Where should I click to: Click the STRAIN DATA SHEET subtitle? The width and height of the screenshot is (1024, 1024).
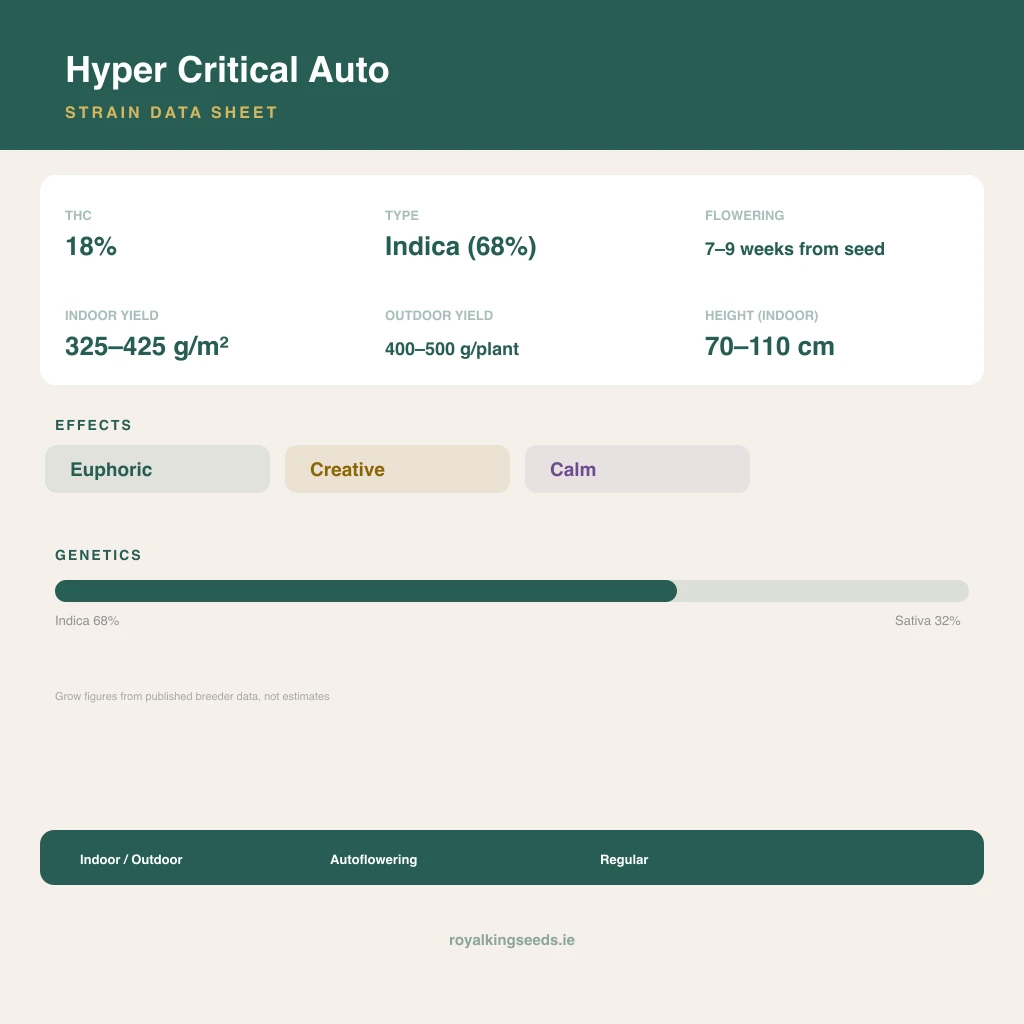[x=171, y=112]
